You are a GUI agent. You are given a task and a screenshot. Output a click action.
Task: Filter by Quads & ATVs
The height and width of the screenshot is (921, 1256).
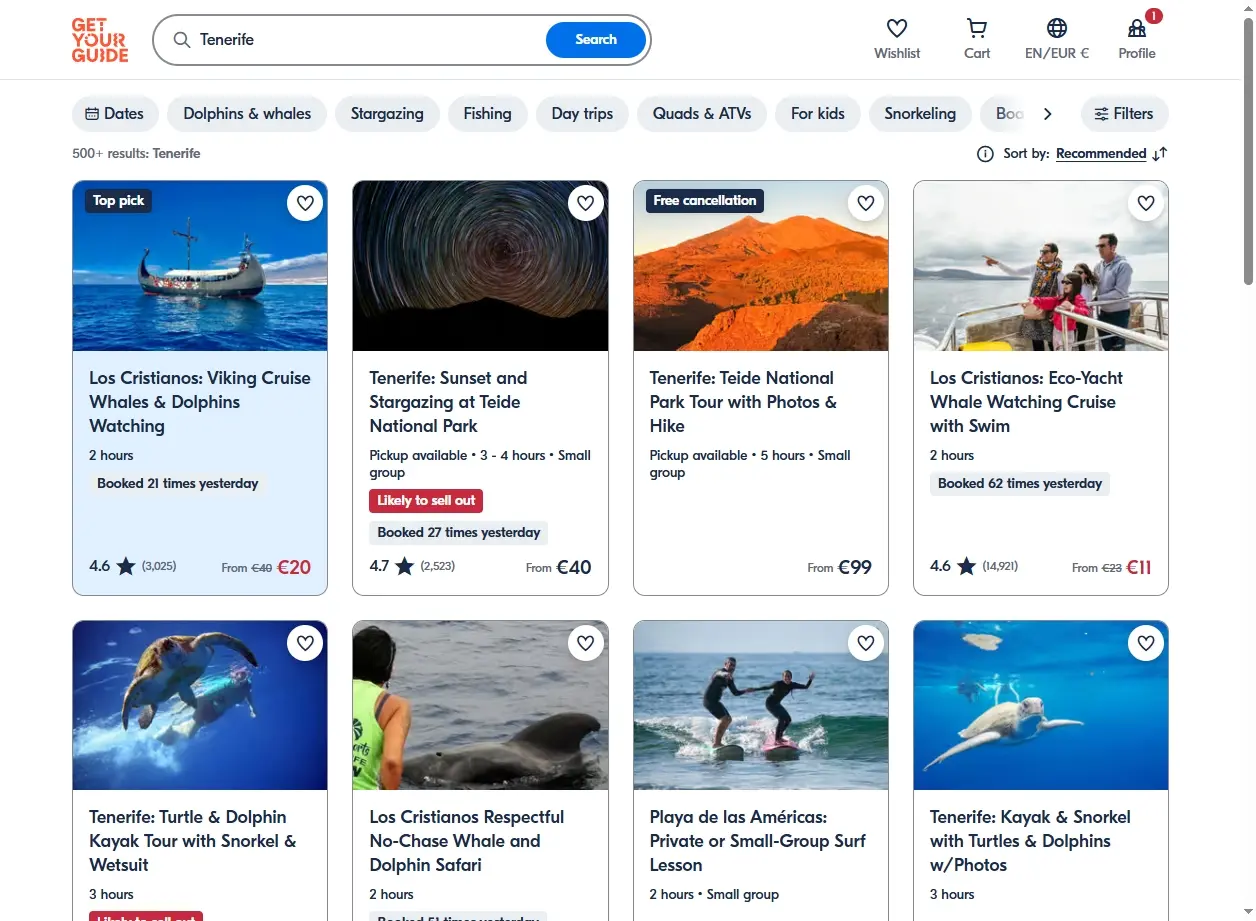click(702, 114)
